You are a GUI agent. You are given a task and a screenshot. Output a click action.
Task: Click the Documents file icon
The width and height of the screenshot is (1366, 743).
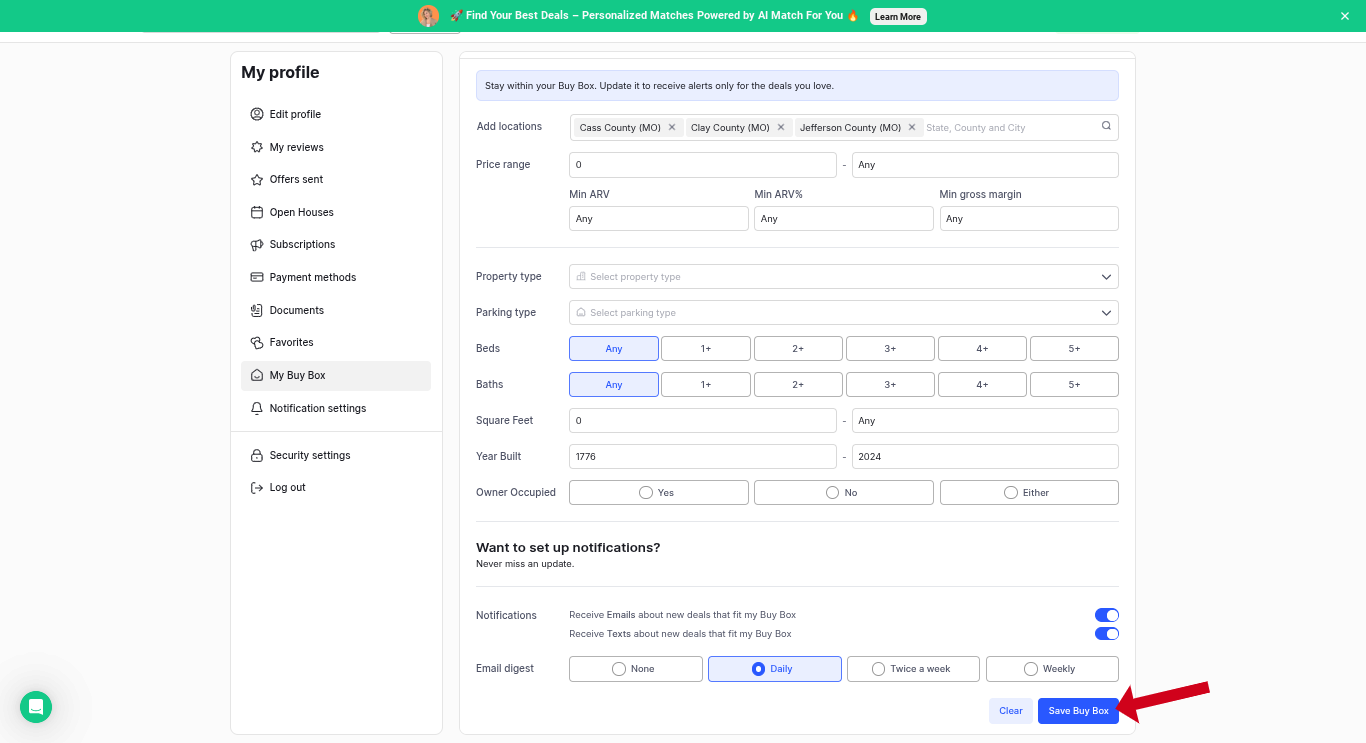click(x=257, y=310)
